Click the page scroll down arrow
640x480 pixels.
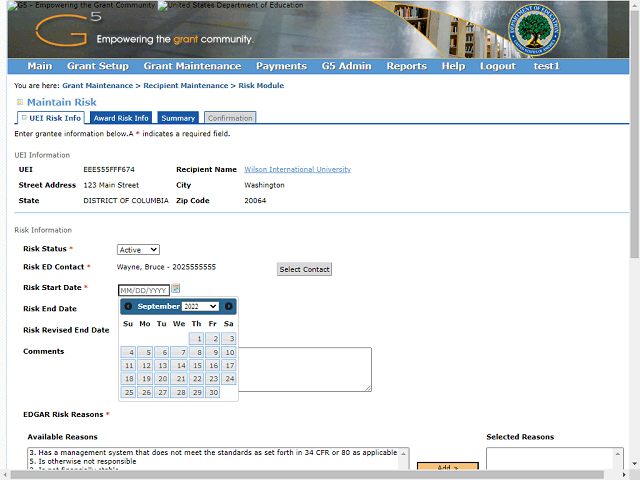[634, 464]
